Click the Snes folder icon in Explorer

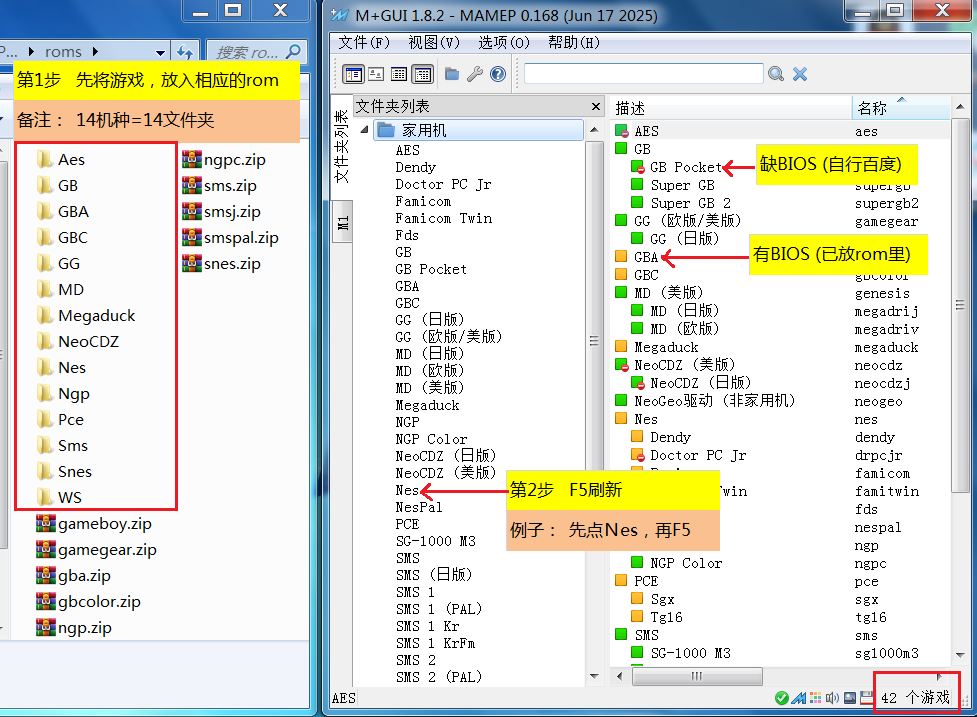click(x=45, y=472)
